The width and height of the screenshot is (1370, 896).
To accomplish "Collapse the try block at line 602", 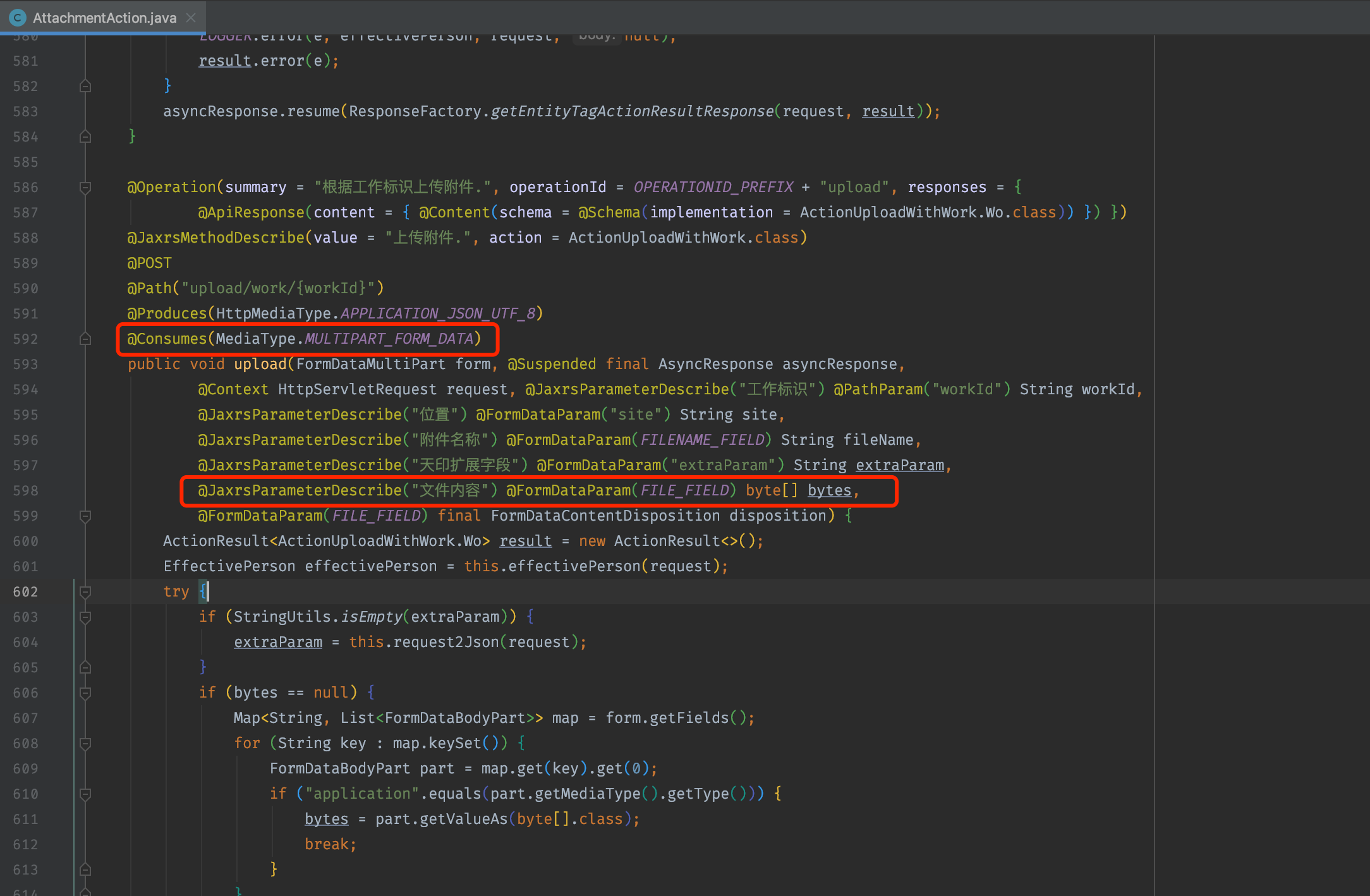I will (x=85, y=592).
